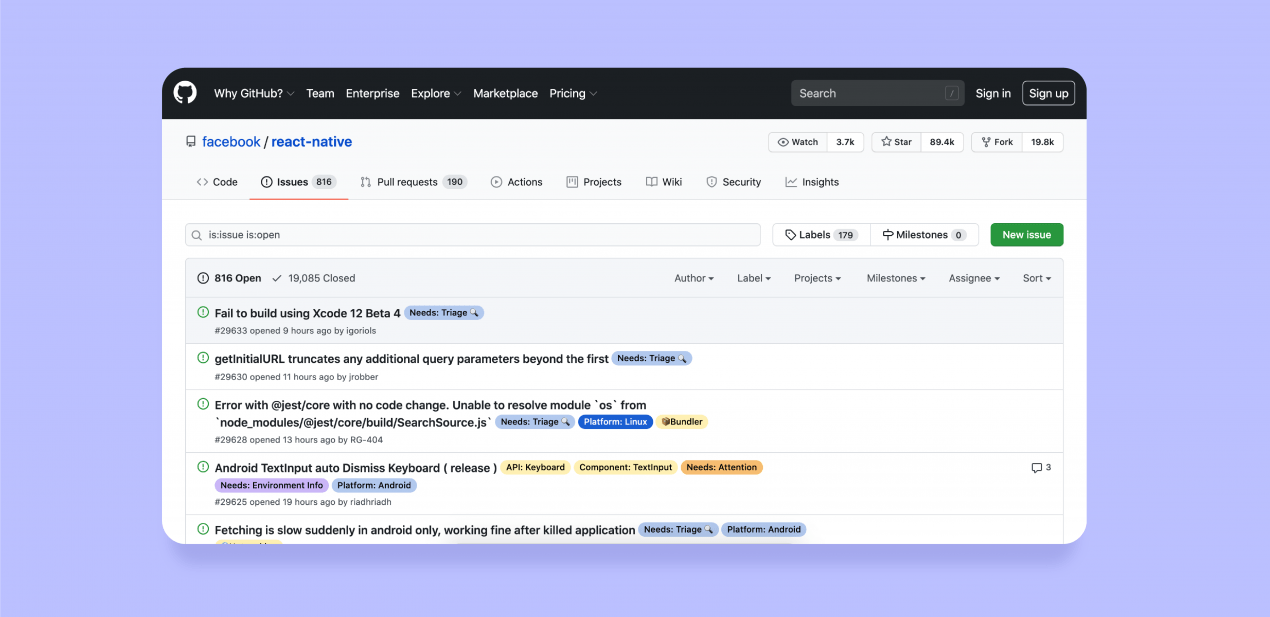1270x617 pixels.
Task: Open getInitialURL truncates query parameters issue
Action: tap(411, 359)
